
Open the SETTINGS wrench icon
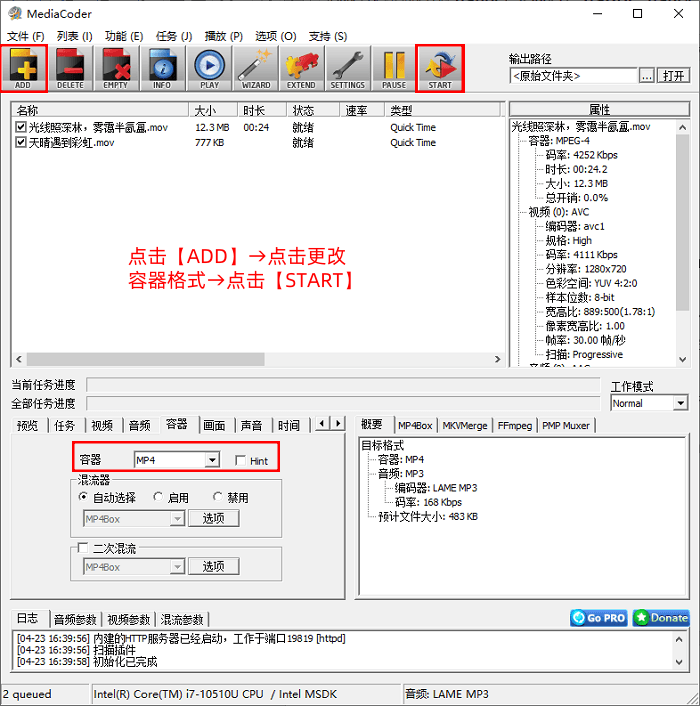point(348,68)
